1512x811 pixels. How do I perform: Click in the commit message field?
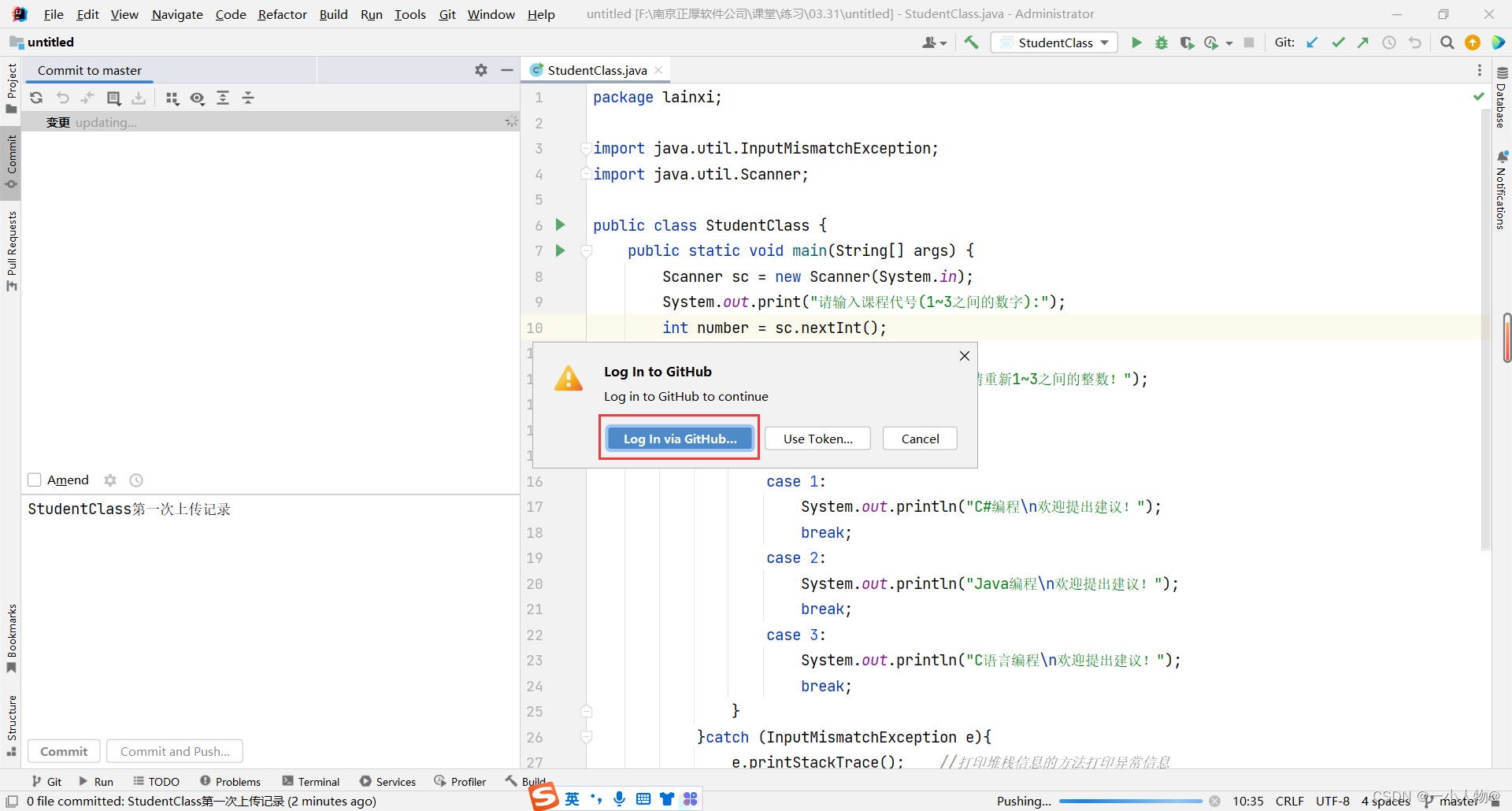[270, 614]
